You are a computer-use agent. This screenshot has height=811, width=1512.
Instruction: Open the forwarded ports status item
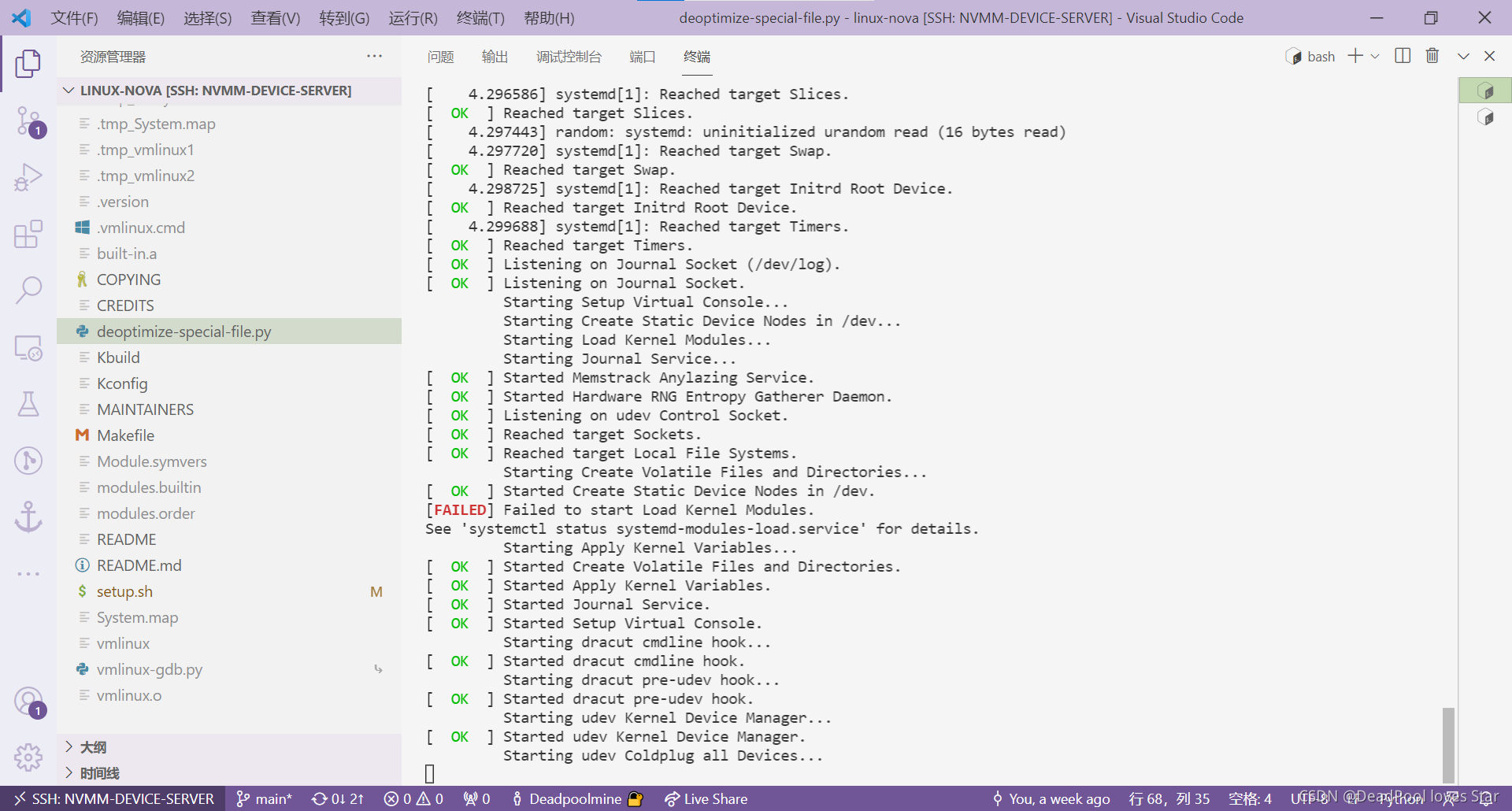pos(477,798)
